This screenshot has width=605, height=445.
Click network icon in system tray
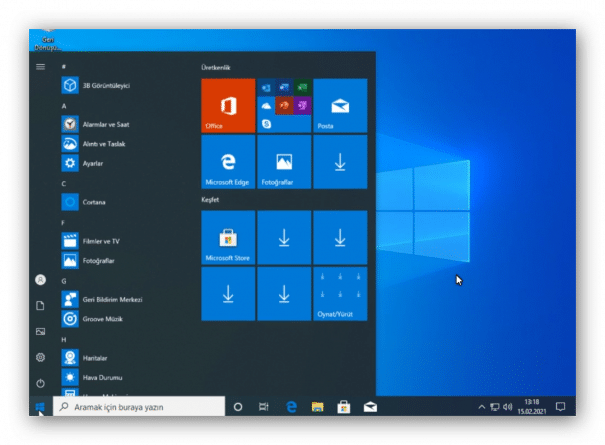(x=495, y=407)
